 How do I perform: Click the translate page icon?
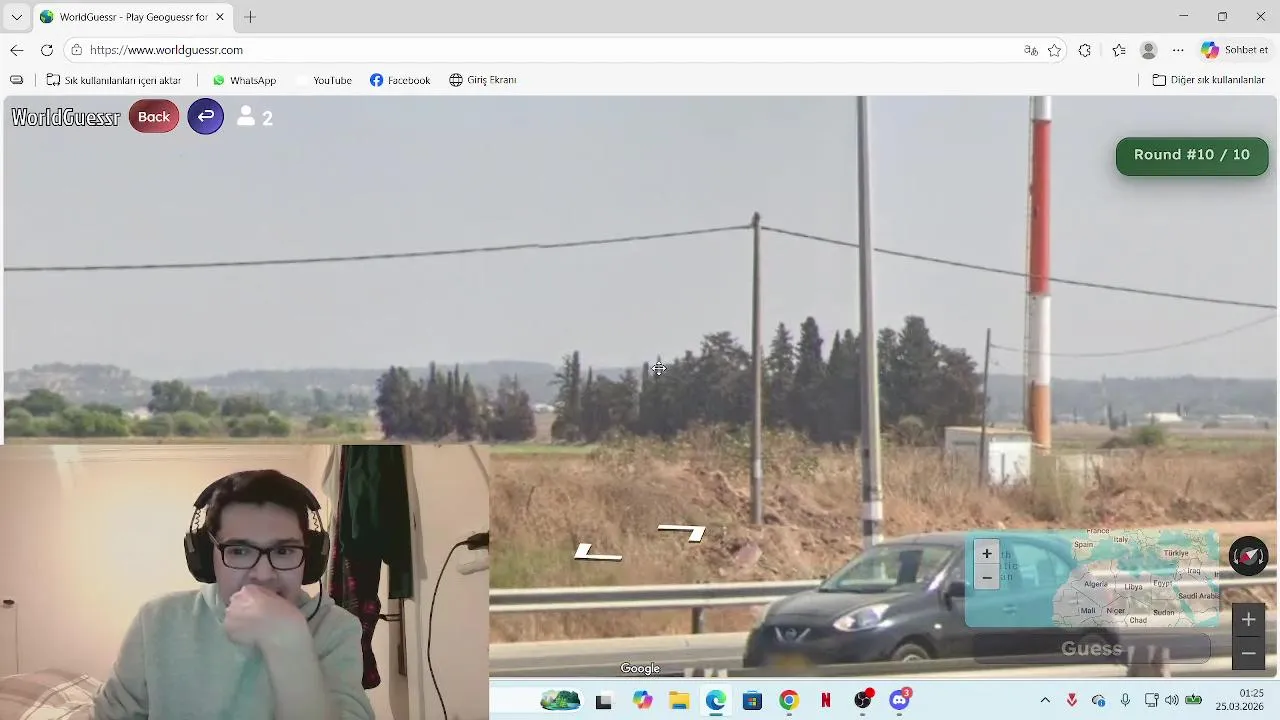pos(1031,50)
